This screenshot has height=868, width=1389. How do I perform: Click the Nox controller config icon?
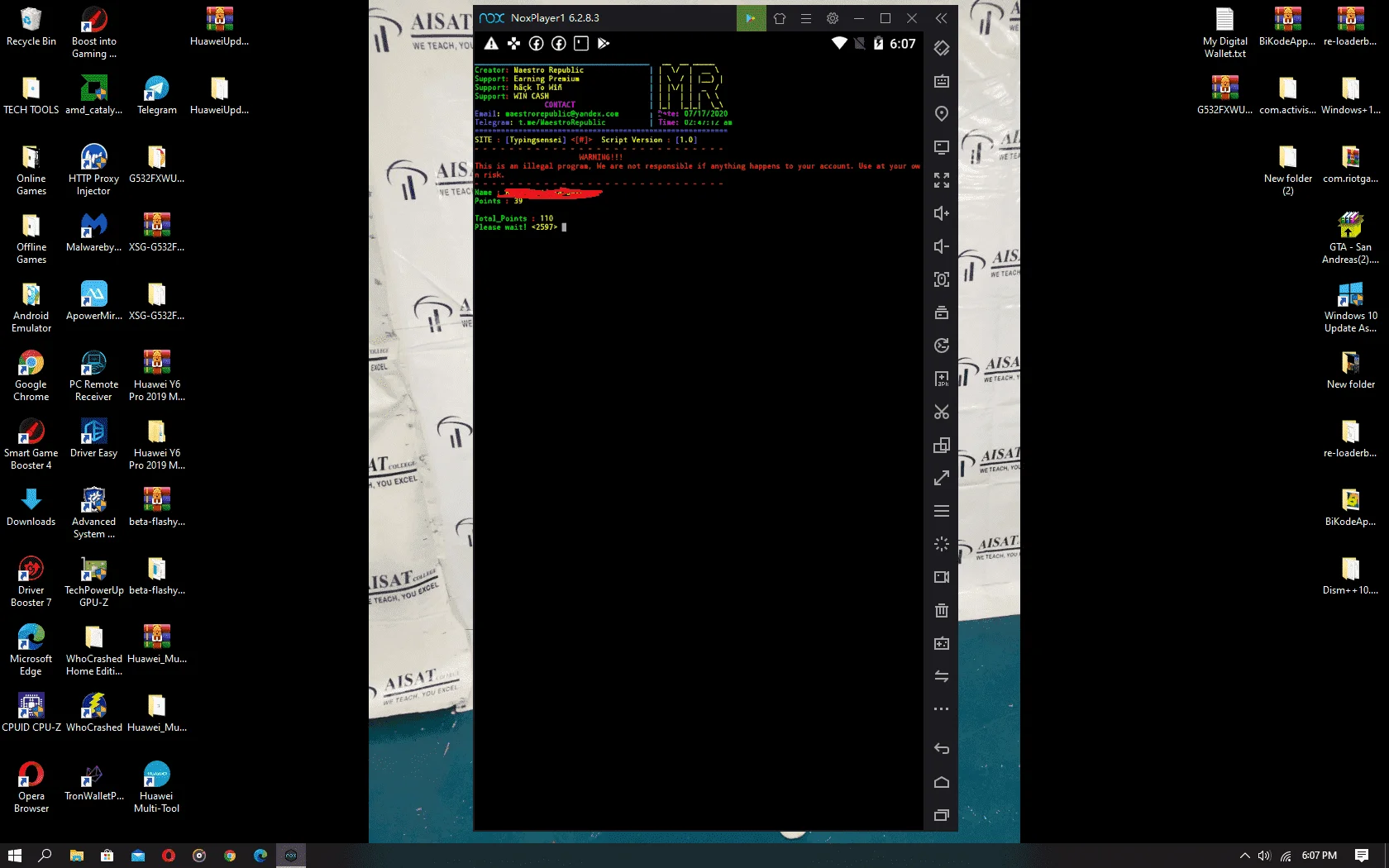(941, 643)
